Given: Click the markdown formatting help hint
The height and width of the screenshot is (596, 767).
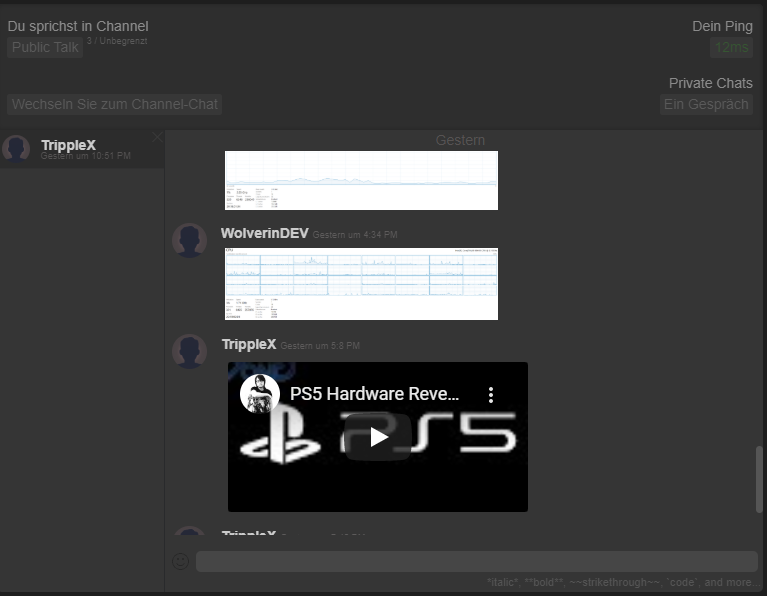Looking at the screenshot, I should 623,582.
